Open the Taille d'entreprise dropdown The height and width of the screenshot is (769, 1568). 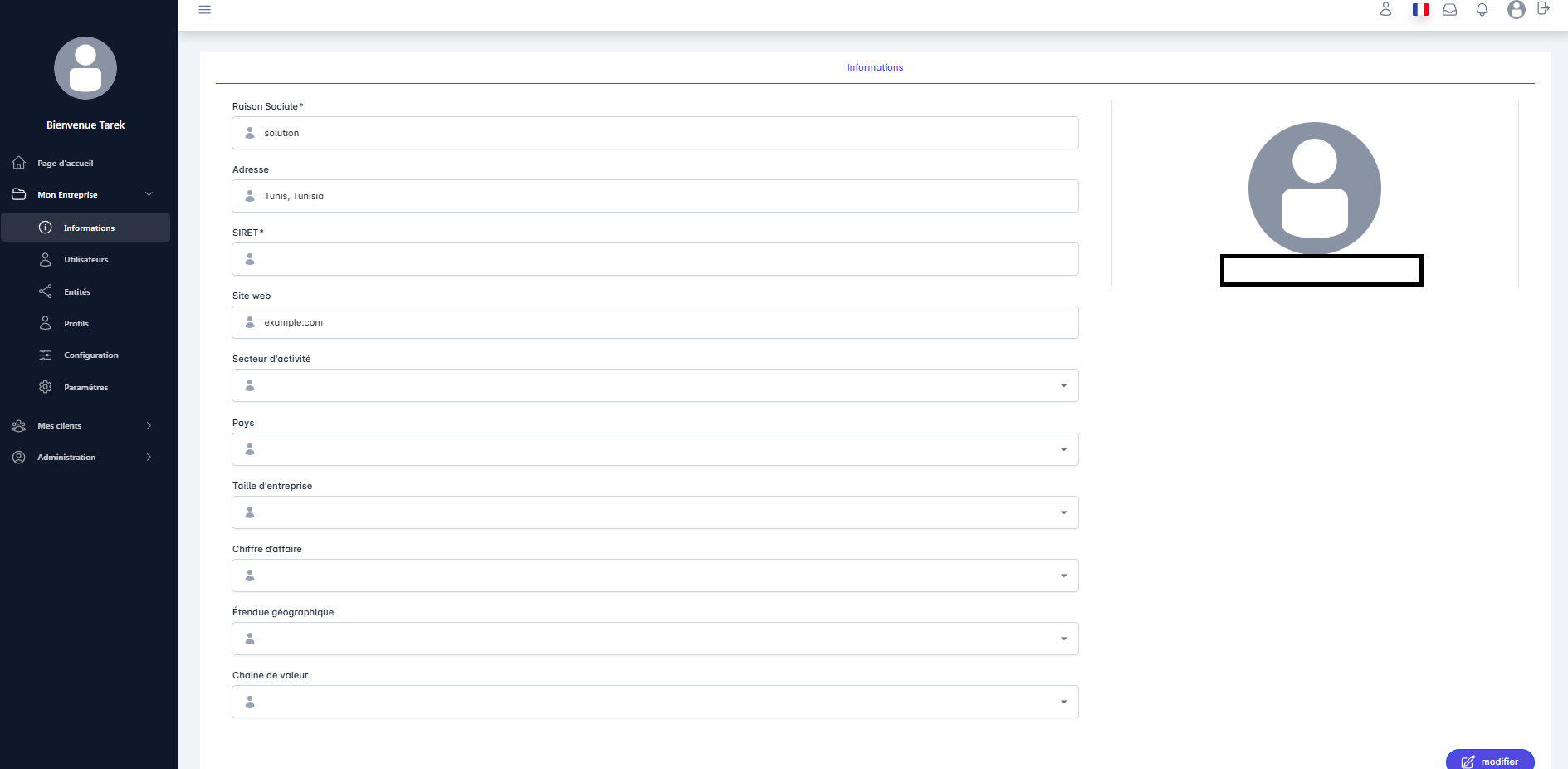655,513
